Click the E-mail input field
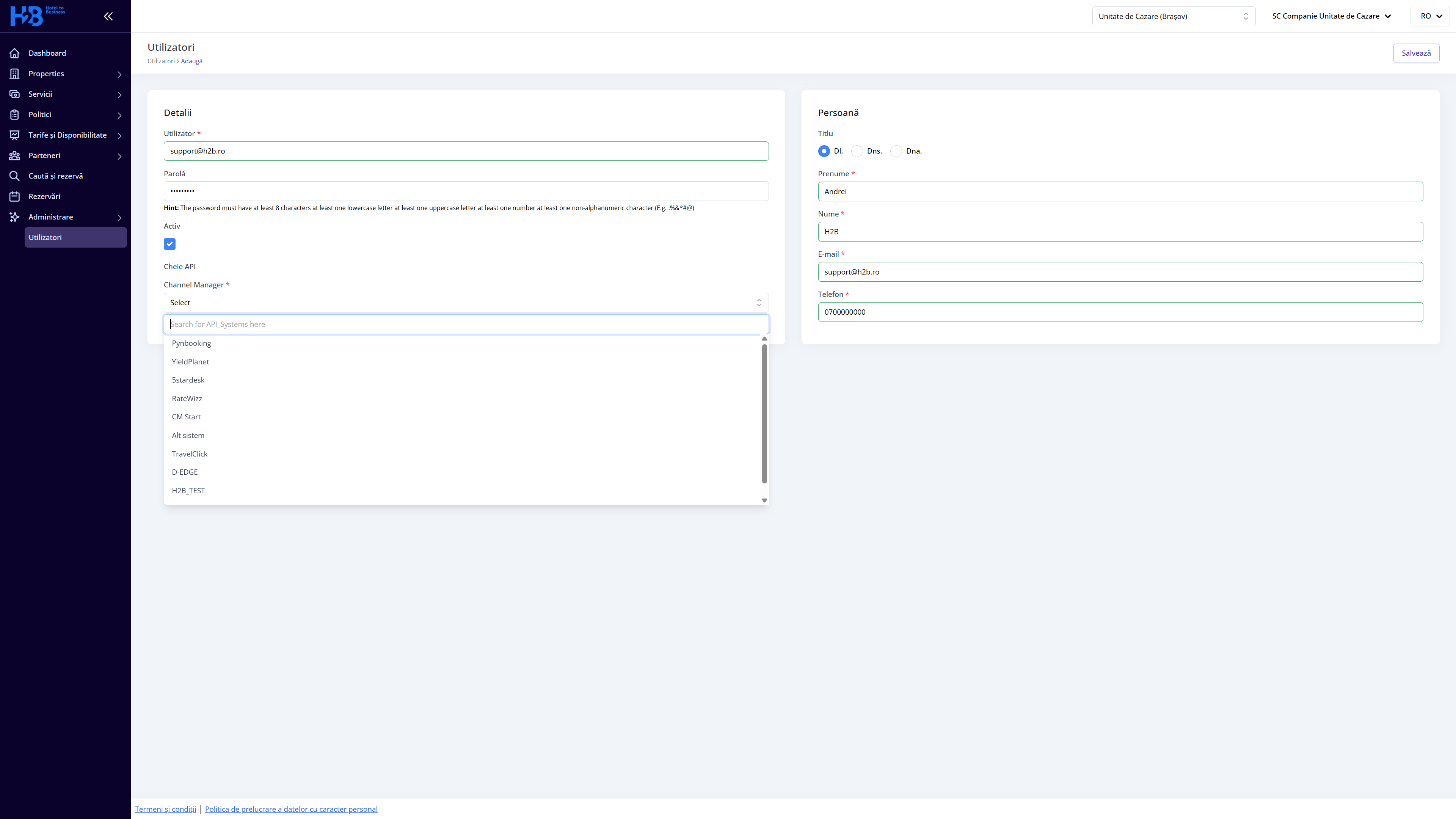Image resolution: width=1456 pixels, height=819 pixels. coord(1120,272)
